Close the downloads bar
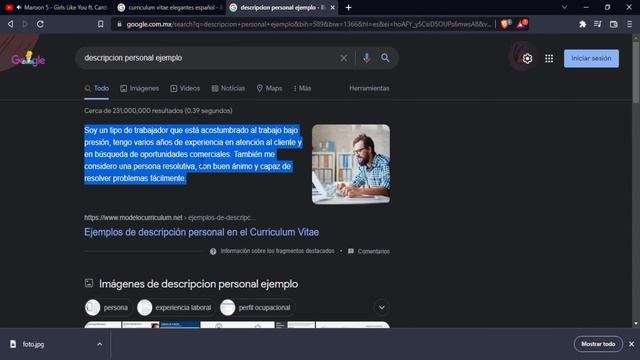Screen dimensions: 640x360 [x=631, y=344]
